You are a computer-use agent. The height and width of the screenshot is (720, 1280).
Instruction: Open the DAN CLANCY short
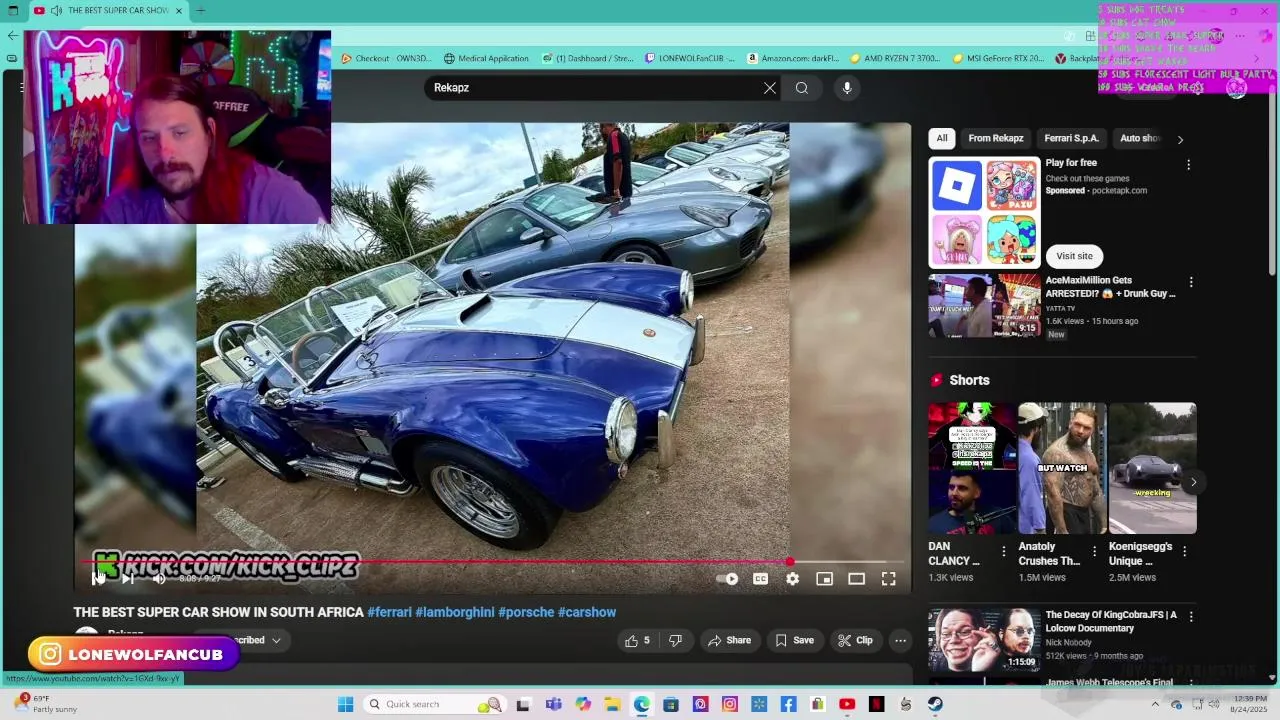(x=972, y=468)
